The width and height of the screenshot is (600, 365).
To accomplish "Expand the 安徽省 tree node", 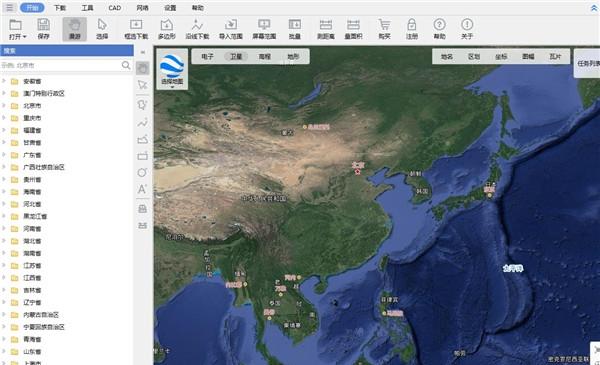I will click(x=4, y=81).
